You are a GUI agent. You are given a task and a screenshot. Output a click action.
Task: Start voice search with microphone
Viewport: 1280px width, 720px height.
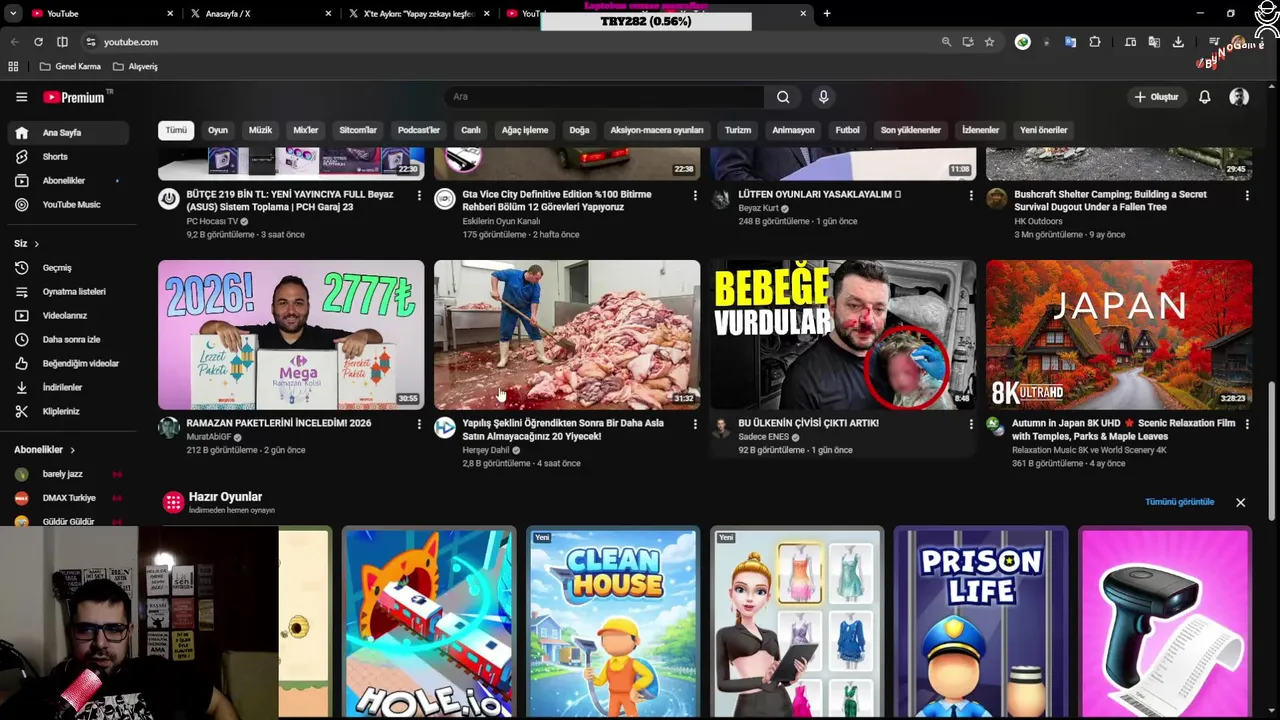pos(823,97)
